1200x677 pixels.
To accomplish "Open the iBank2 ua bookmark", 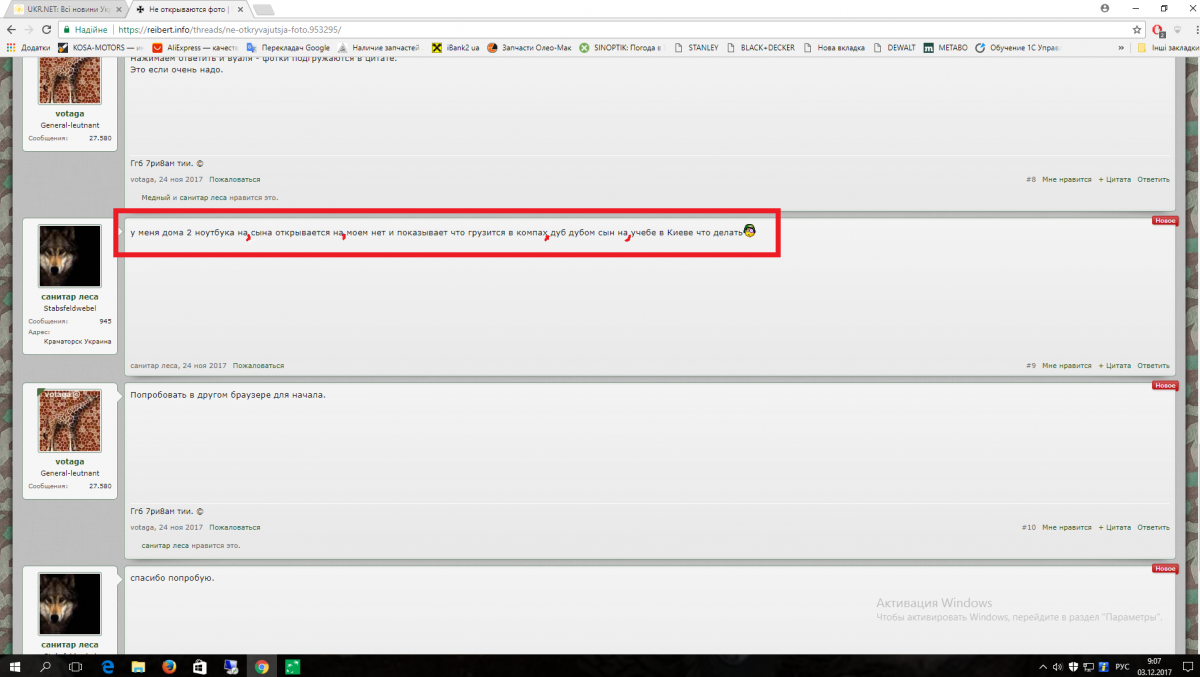I will tap(455, 47).
